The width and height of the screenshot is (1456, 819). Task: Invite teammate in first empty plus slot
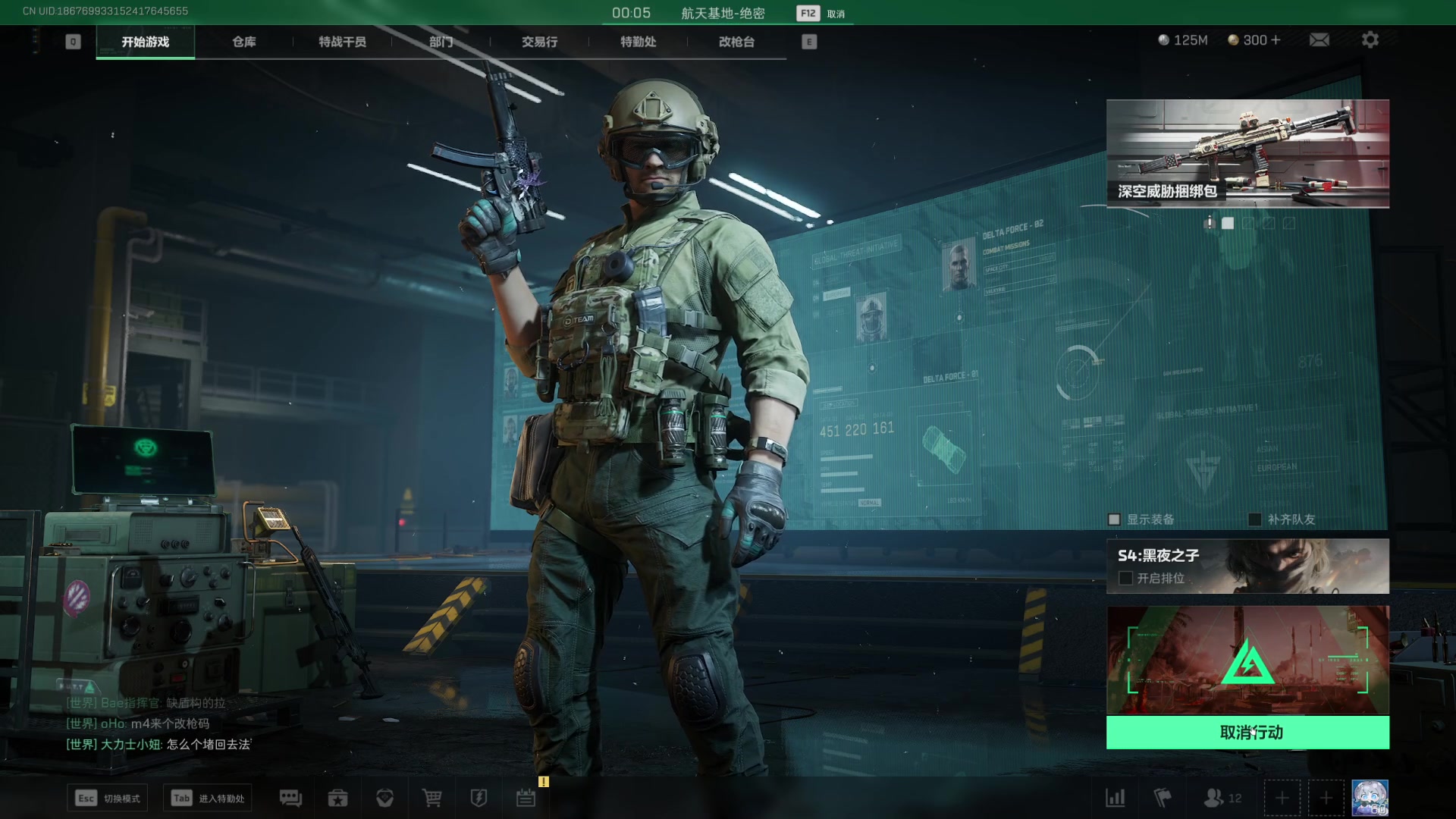coord(1282,798)
